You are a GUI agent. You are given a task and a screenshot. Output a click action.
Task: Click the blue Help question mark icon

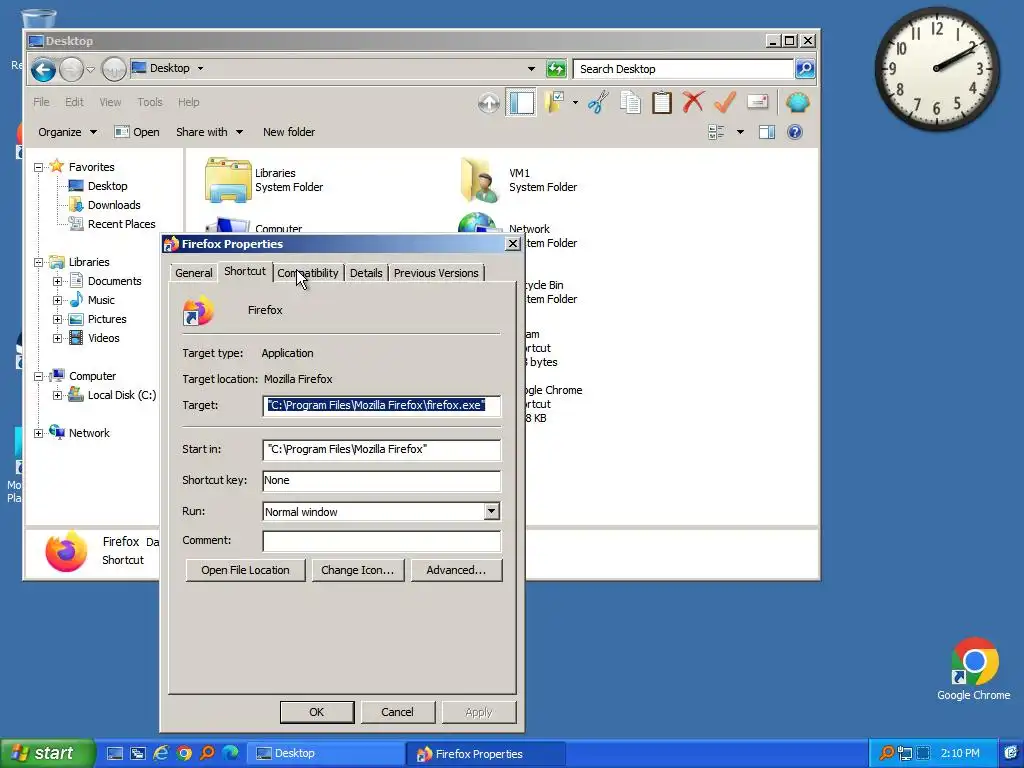pyautogui.click(x=795, y=133)
